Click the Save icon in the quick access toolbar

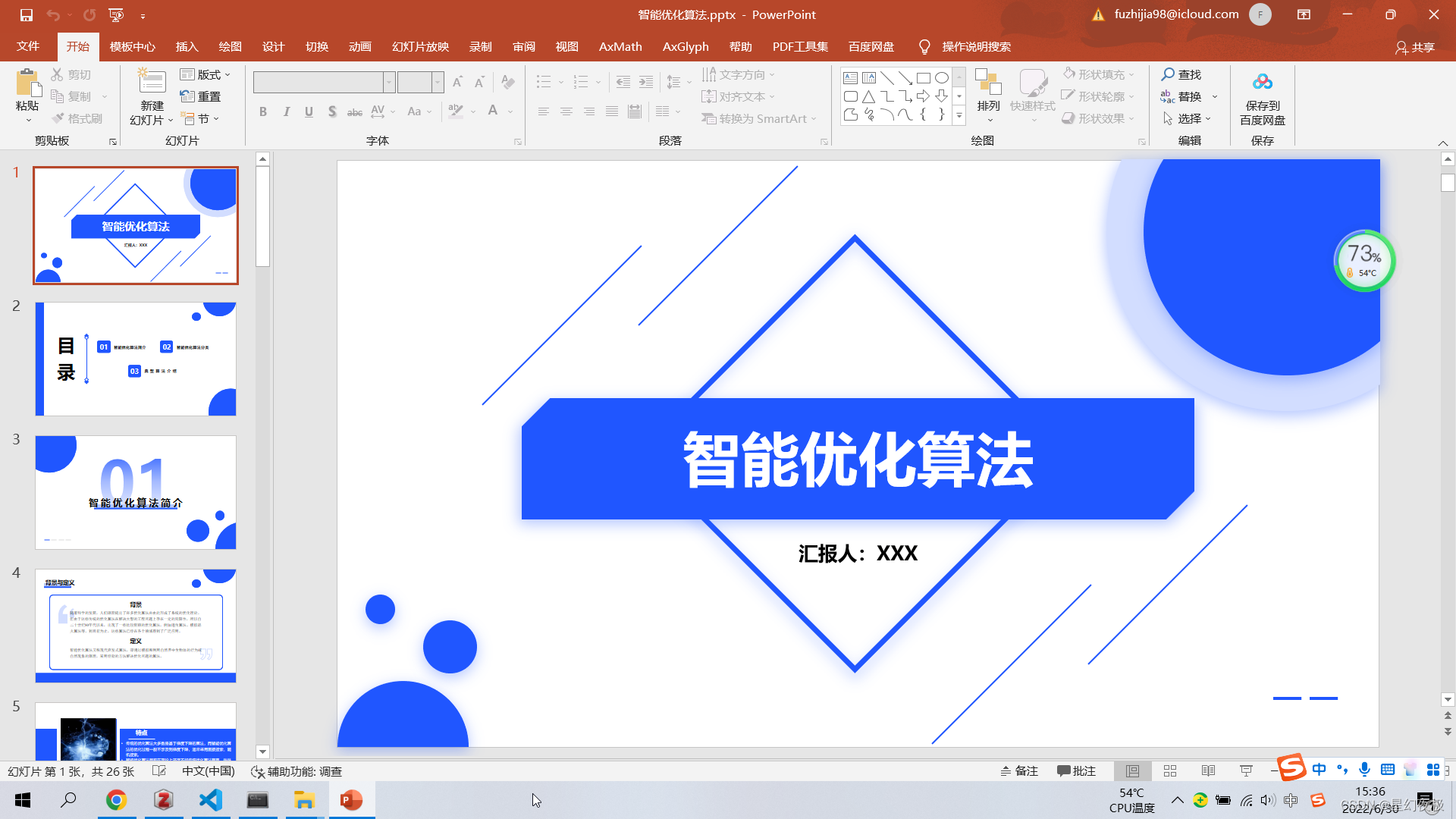(x=26, y=14)
